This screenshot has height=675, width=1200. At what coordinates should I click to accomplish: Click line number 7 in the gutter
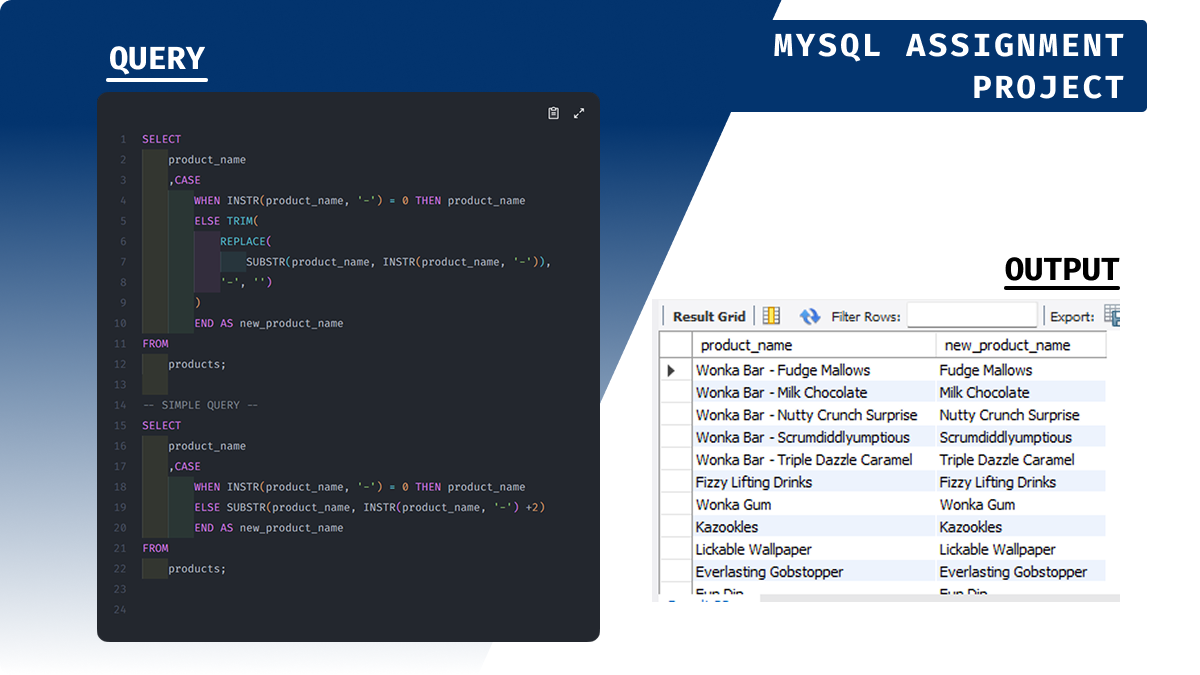pos(123,262)
